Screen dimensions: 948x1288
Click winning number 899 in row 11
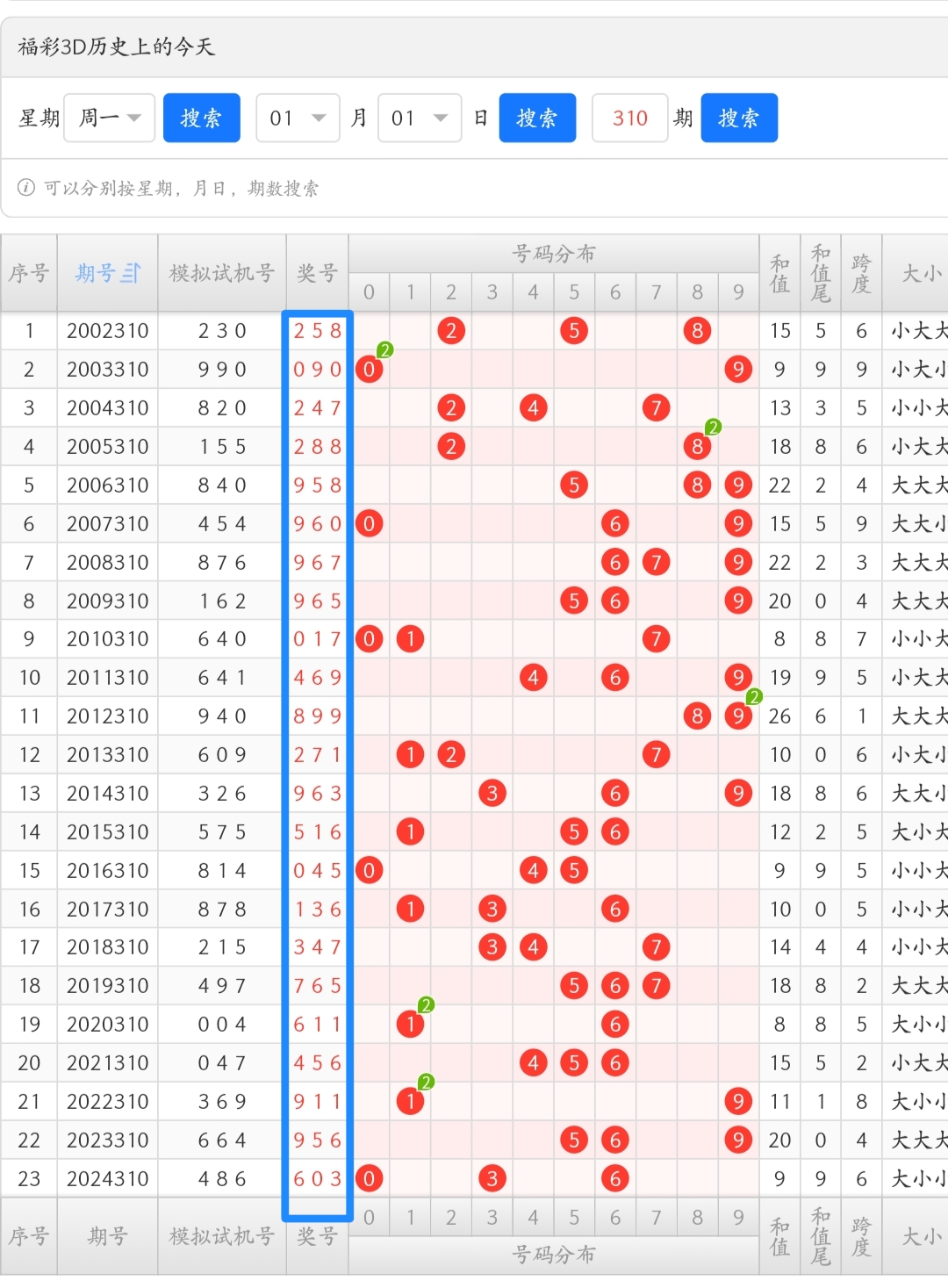(x=318, y=716)
